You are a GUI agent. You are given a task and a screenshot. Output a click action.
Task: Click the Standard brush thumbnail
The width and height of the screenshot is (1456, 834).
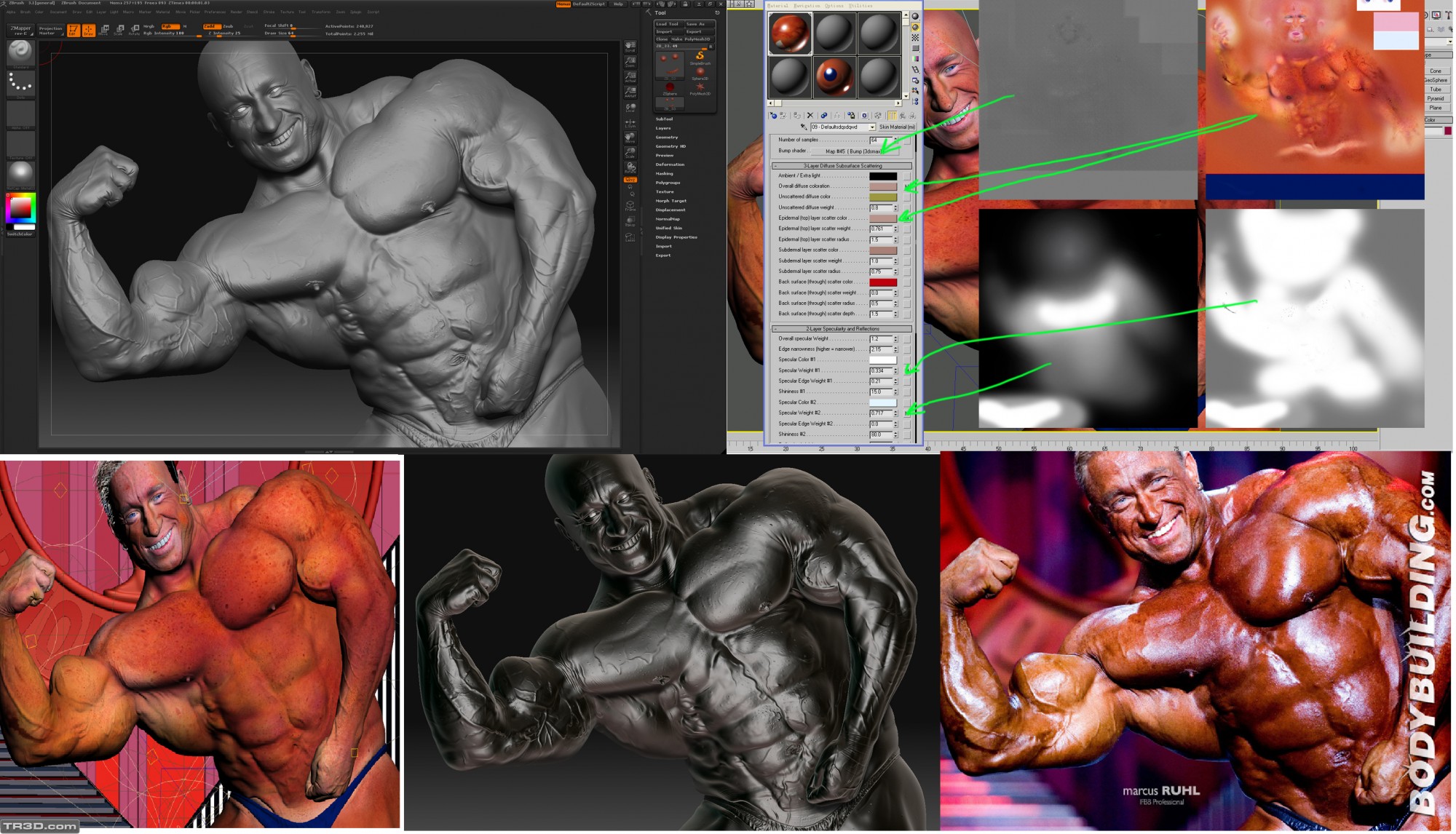tap(20, 52)
